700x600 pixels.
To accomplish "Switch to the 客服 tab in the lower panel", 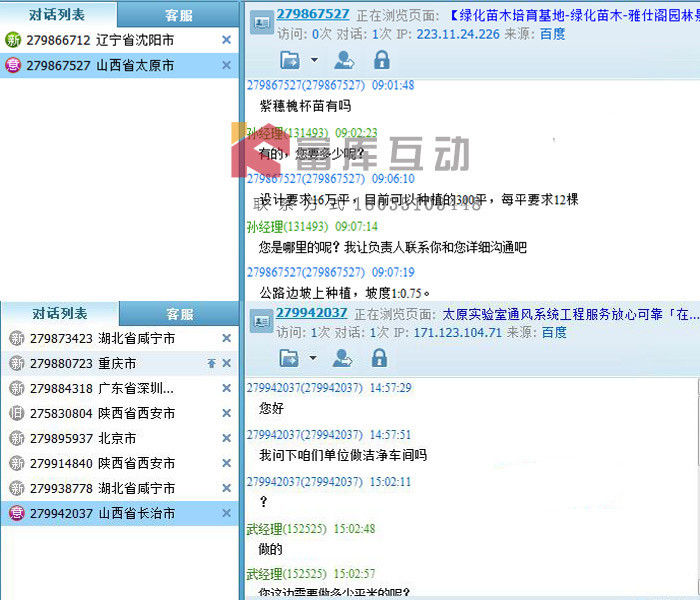I will click(179, 314).
